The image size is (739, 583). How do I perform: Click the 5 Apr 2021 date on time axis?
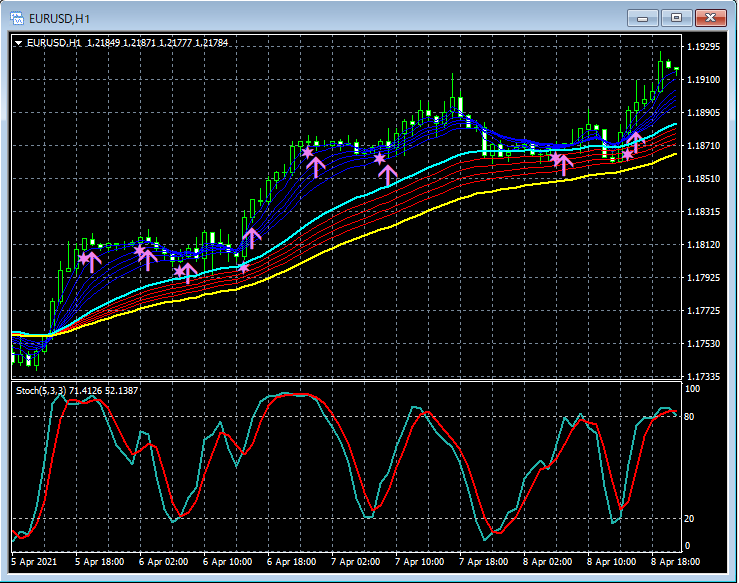click(35, 563)
